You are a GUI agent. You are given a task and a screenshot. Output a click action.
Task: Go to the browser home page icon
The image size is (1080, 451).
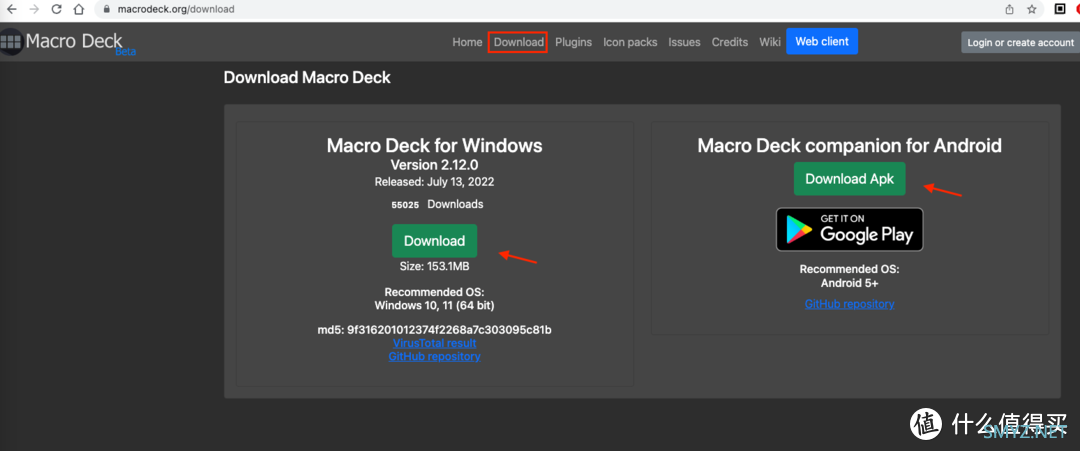(x=80, y=9)
